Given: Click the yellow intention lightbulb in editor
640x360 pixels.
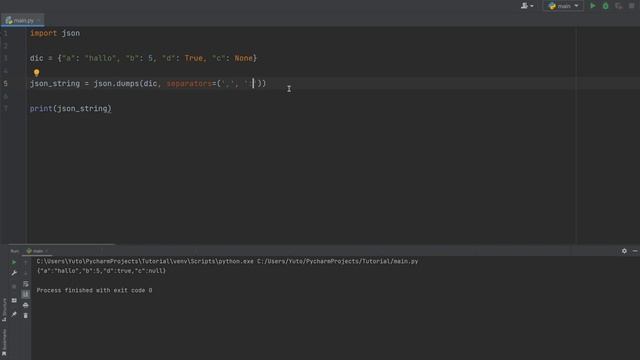Looking at the screenshot, I should click(x=36, y=73).
